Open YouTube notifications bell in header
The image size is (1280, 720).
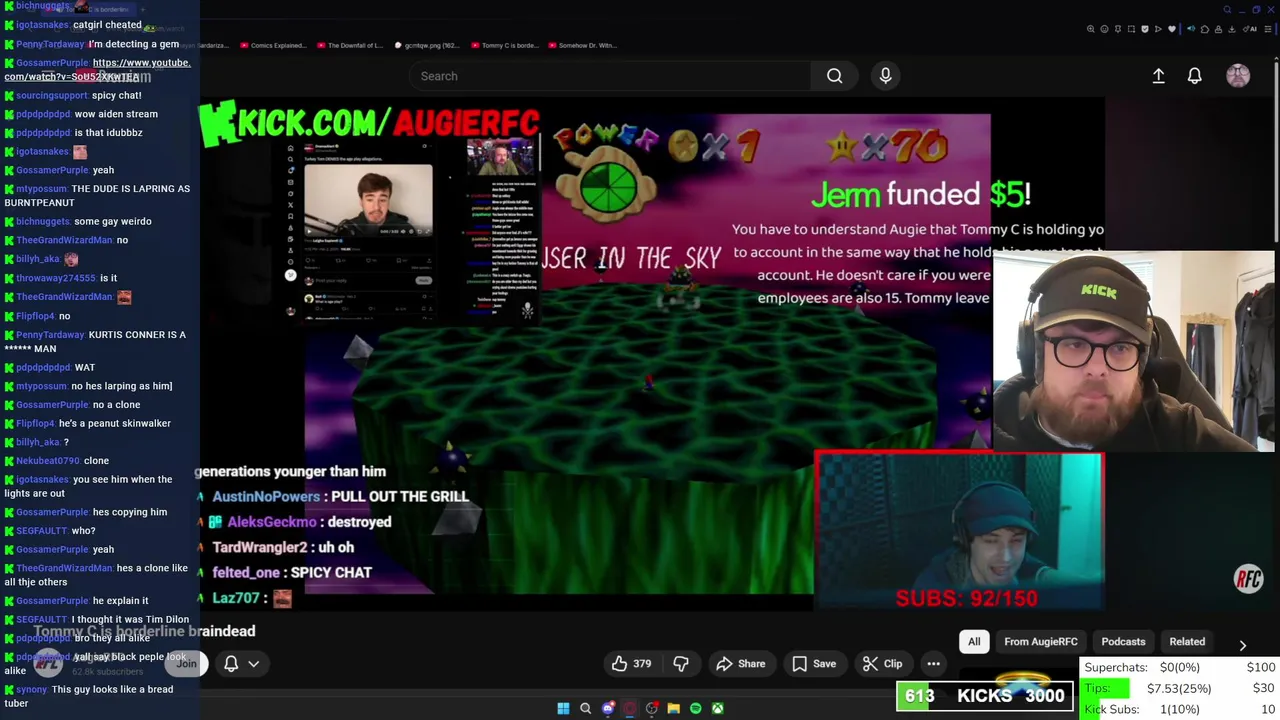pos(1194,76)
